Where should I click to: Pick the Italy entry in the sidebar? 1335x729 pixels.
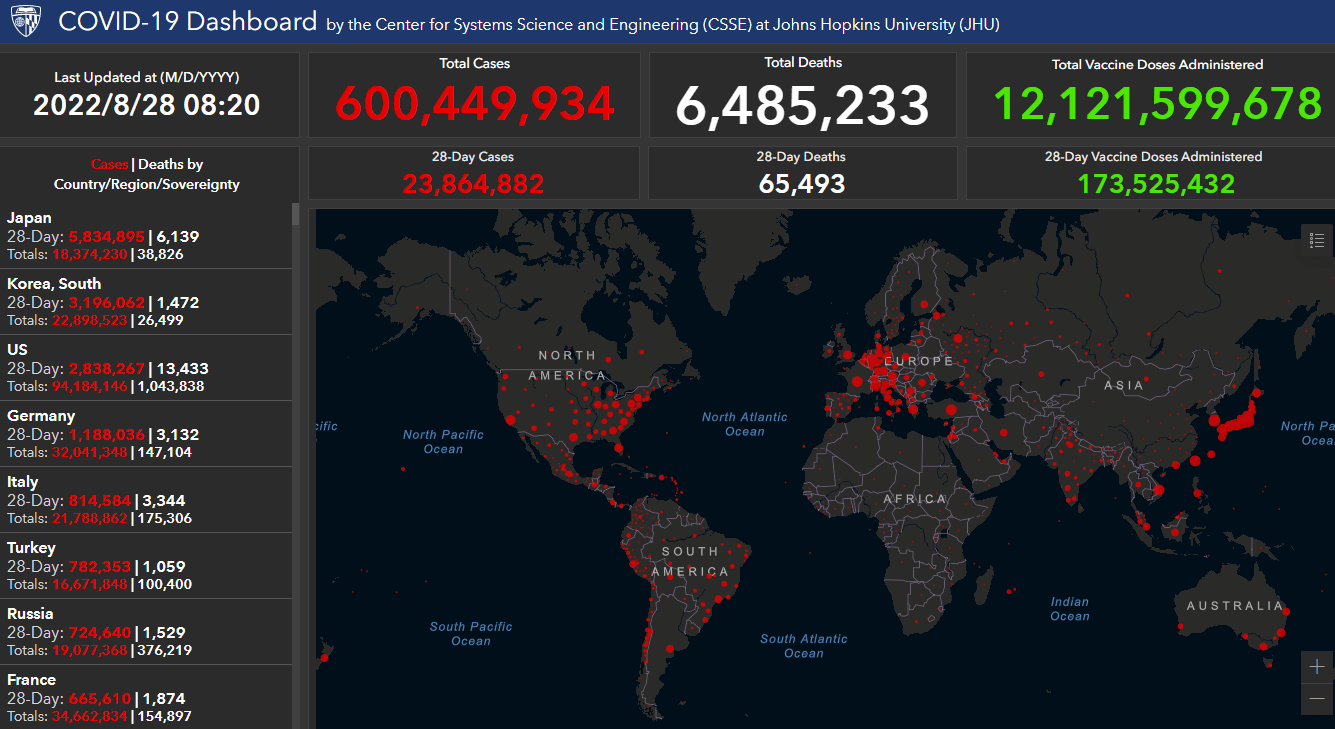click(x=23, y=482)
